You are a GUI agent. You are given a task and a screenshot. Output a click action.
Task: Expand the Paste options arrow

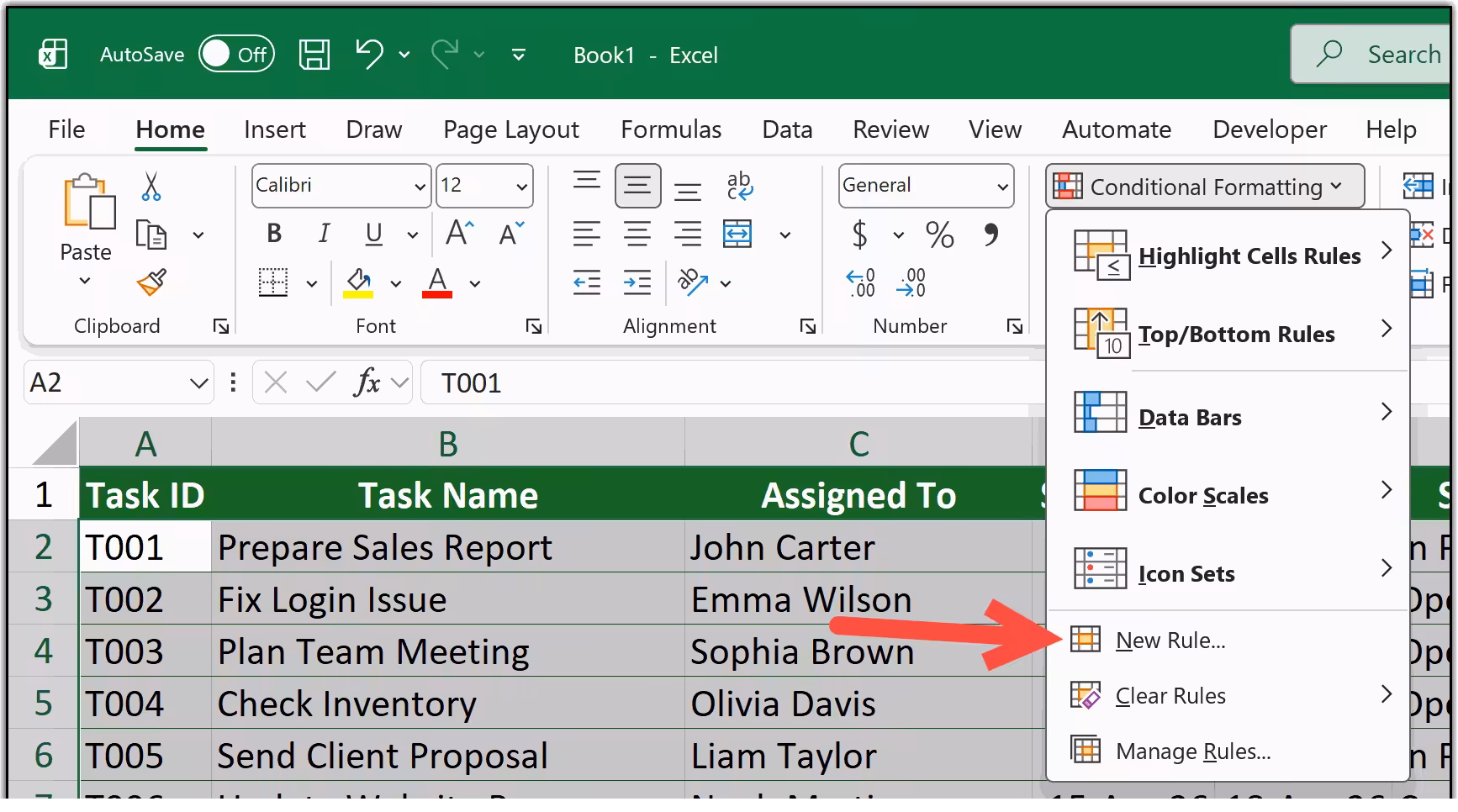[85, 281]
